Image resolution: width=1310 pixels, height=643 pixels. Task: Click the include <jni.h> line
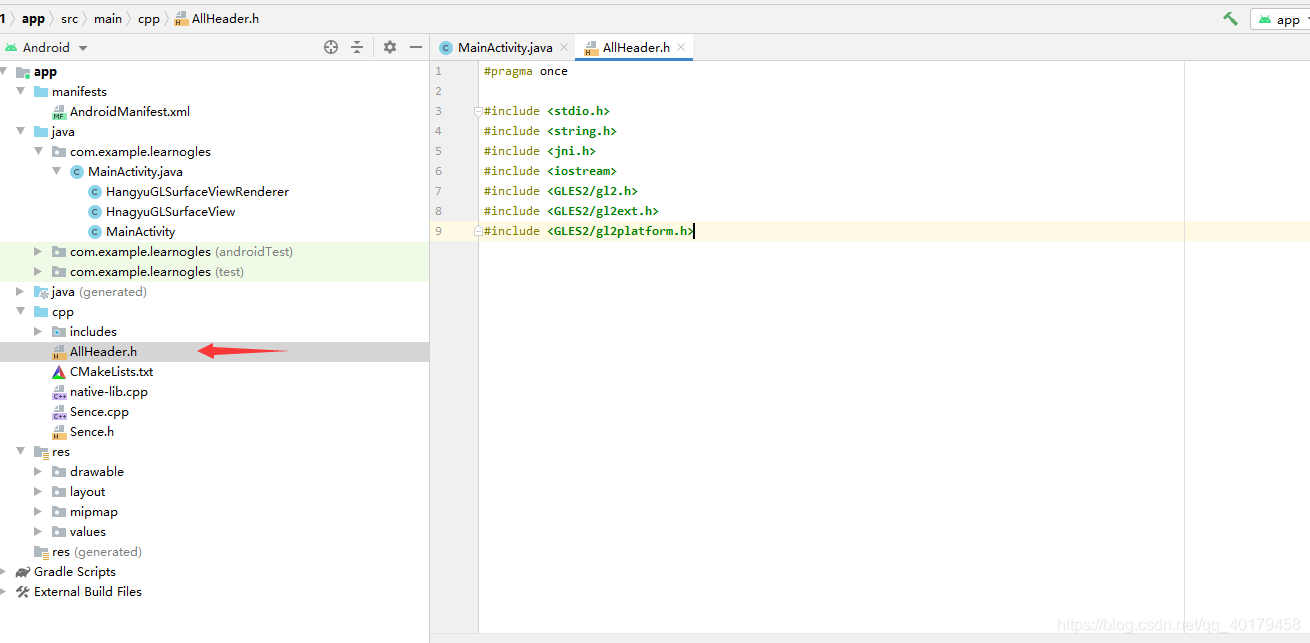[540, 151]
